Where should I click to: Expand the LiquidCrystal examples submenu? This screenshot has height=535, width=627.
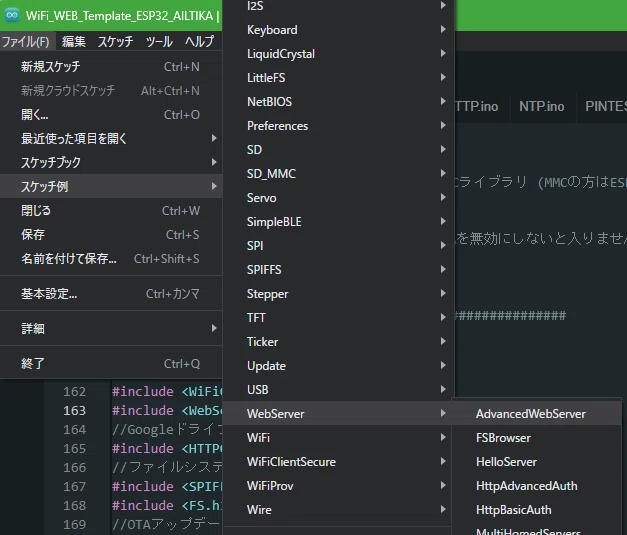[338, 54]
